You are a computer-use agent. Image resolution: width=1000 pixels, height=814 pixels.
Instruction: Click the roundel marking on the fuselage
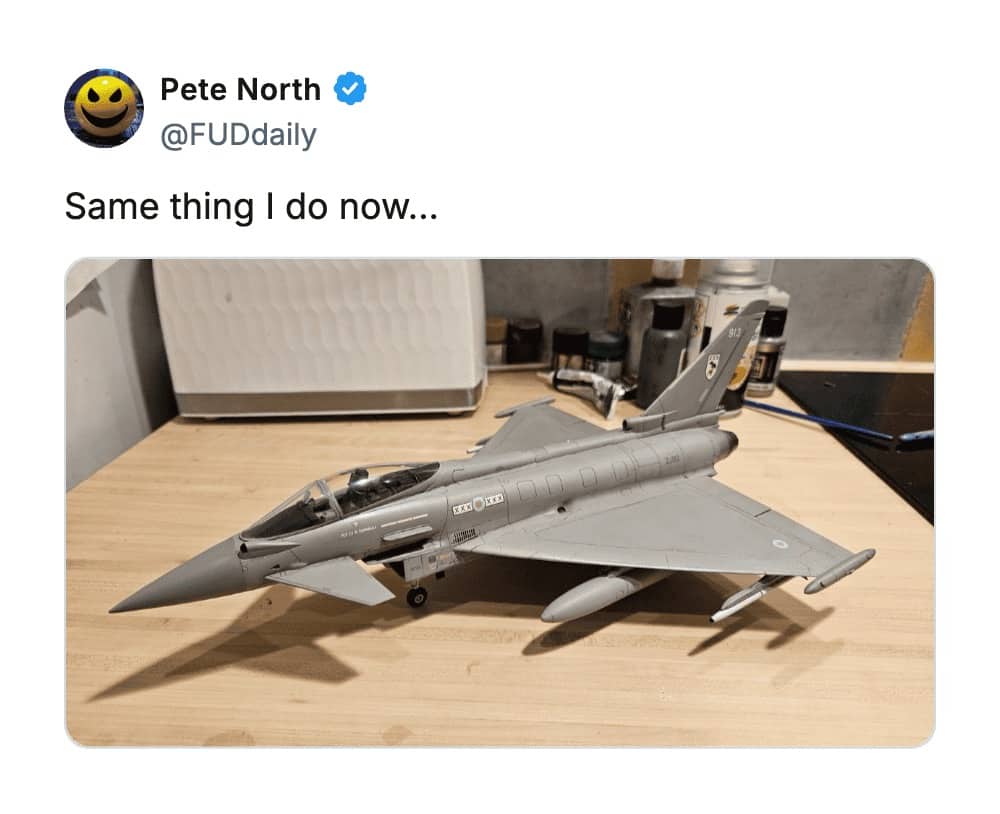pos(478,504)
